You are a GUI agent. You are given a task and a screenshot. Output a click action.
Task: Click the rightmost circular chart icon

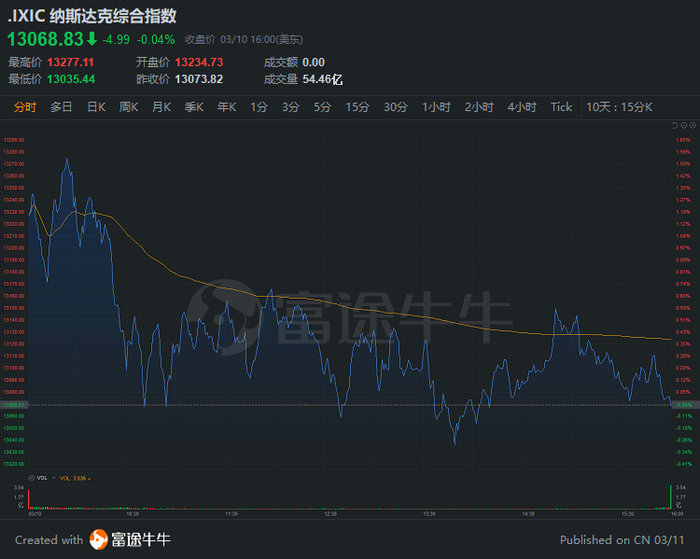coord(693,125)
